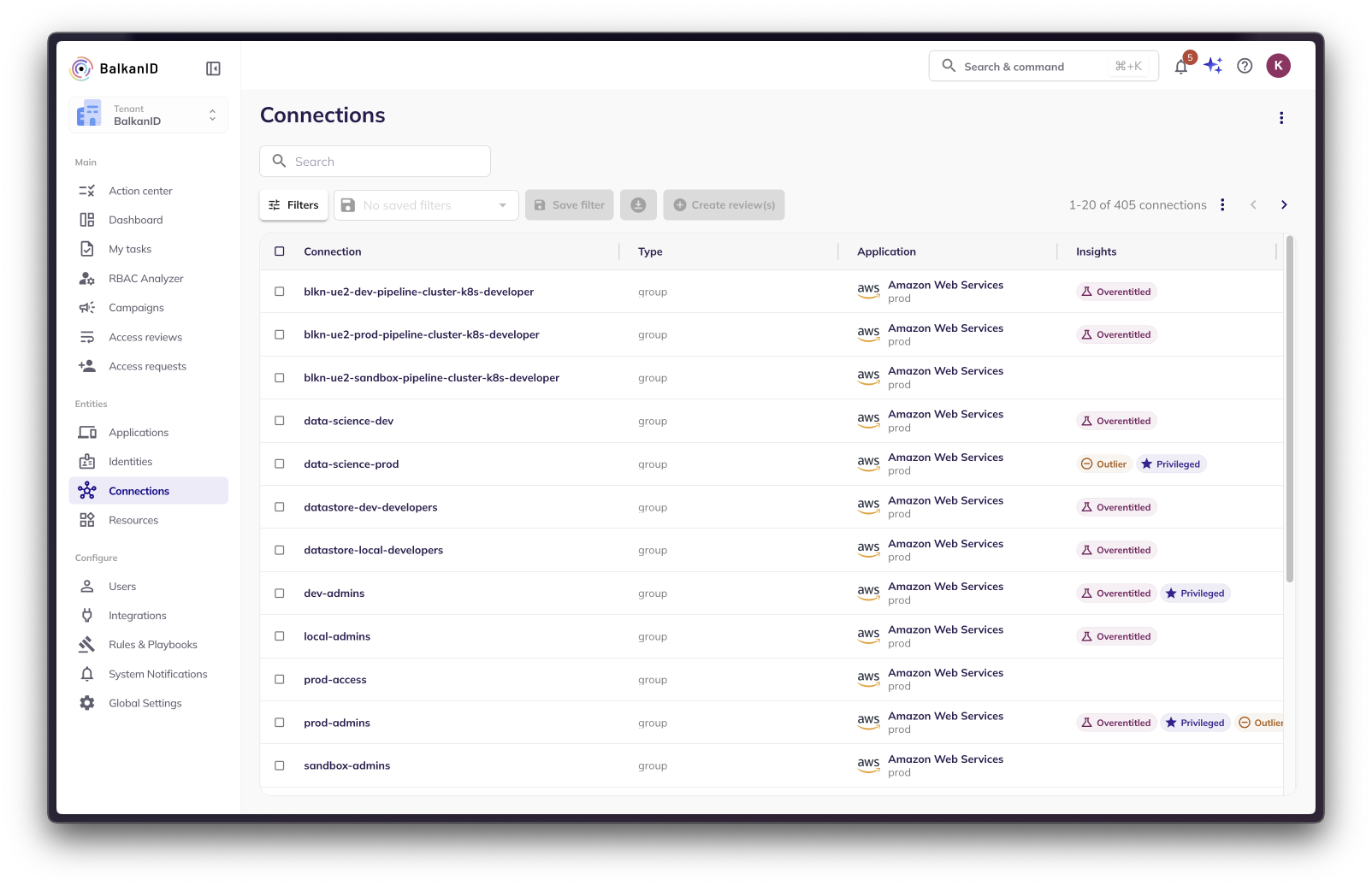Select all connections with header checkbox
1372x886 pixels.
tap(280, 251)
